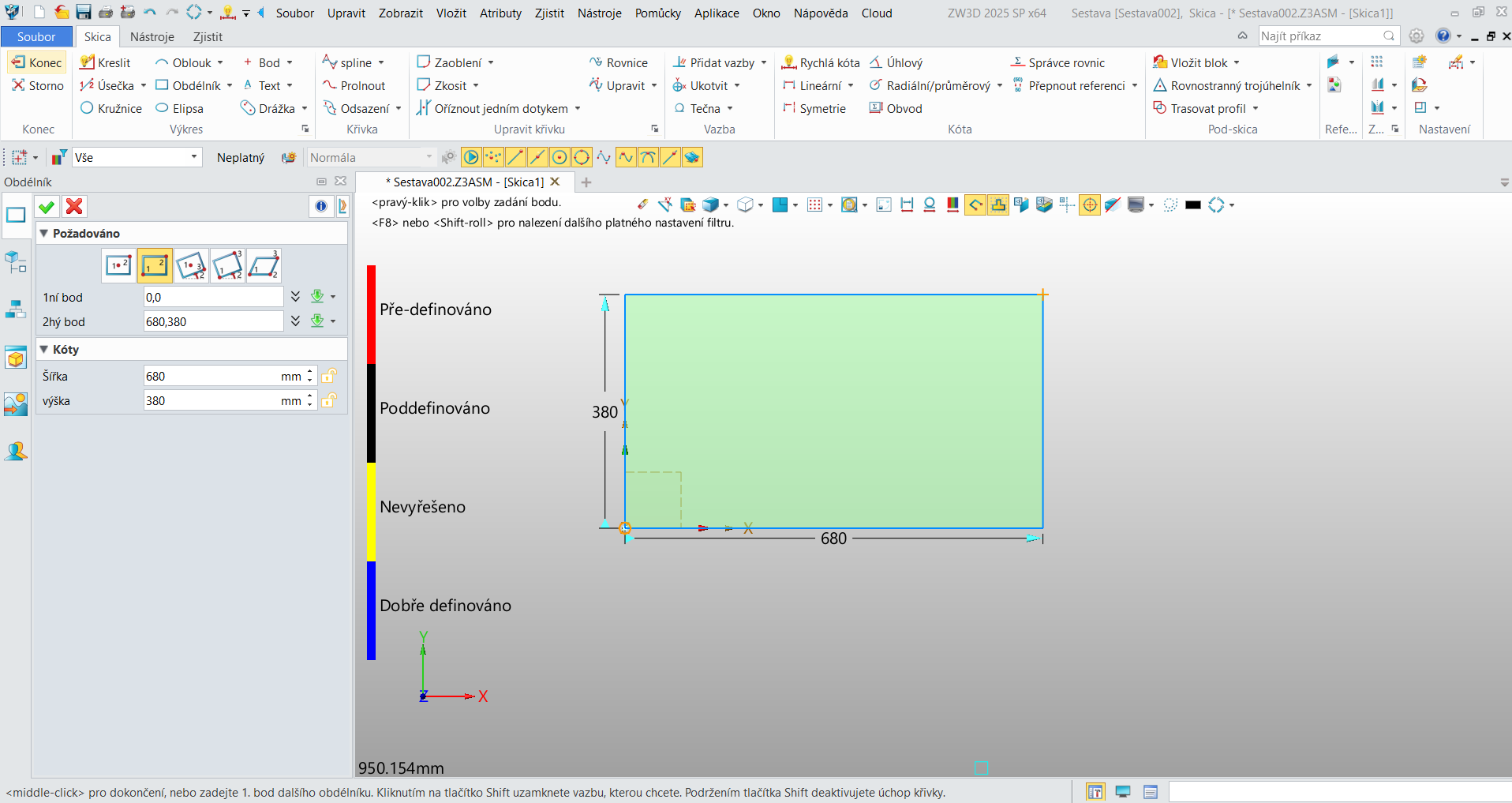Image resolution: width=1512 pixels, height=803 pixels.
Task: Collapse the Kóty section
Action: (44, 349)
